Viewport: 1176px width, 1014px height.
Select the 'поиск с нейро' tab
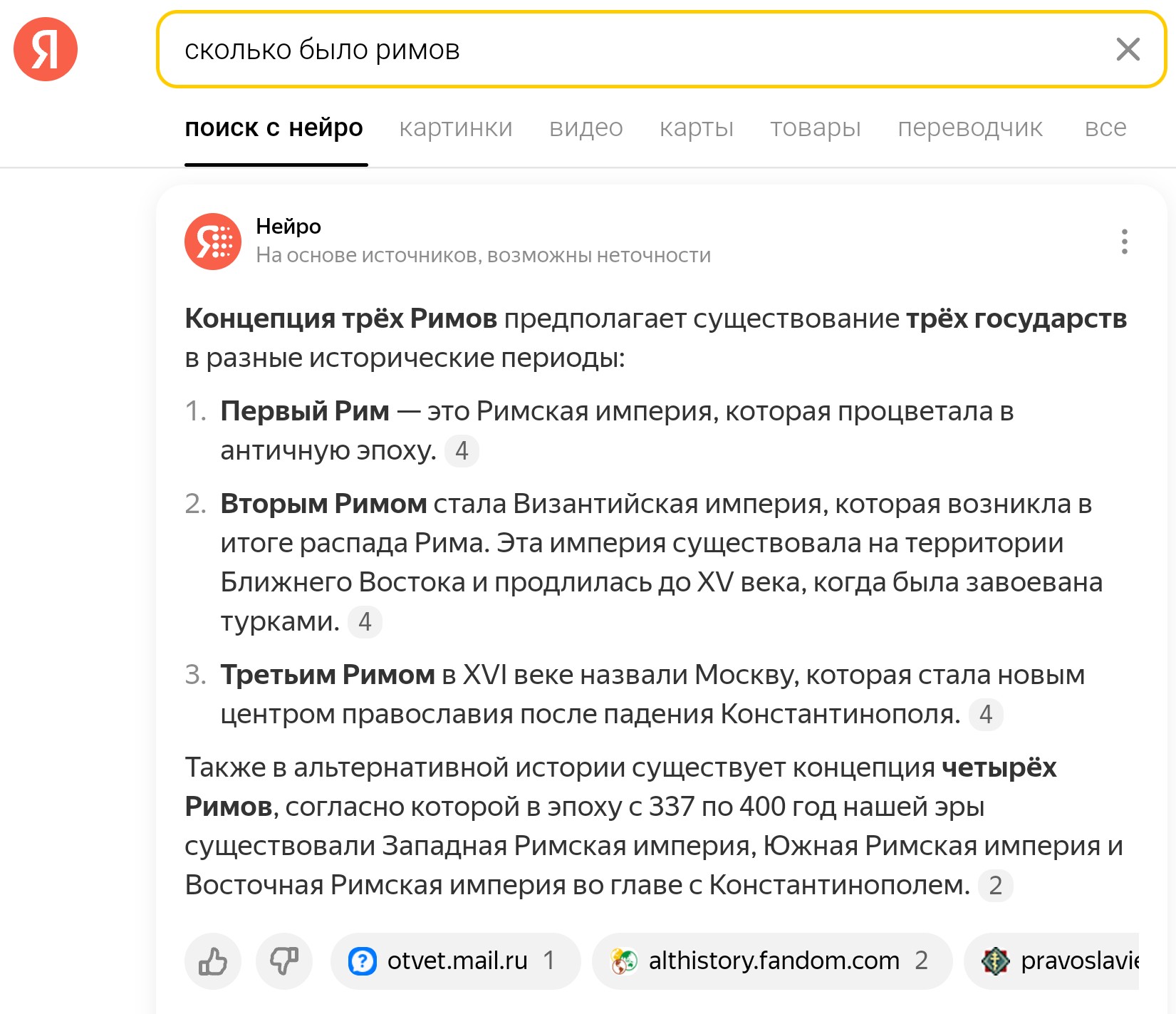(274, 128)
